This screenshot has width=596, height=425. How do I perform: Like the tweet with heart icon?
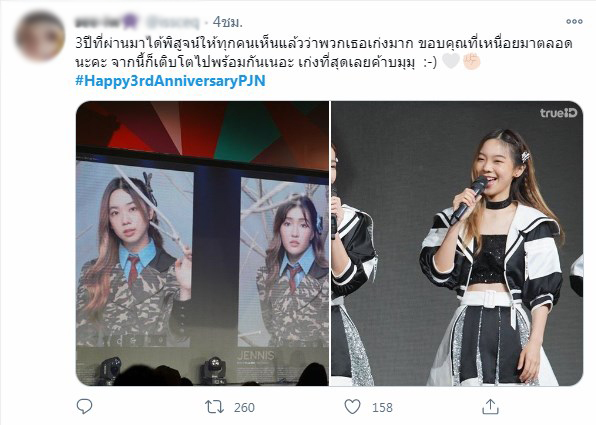pyautogui.click(x=352, y=407)
